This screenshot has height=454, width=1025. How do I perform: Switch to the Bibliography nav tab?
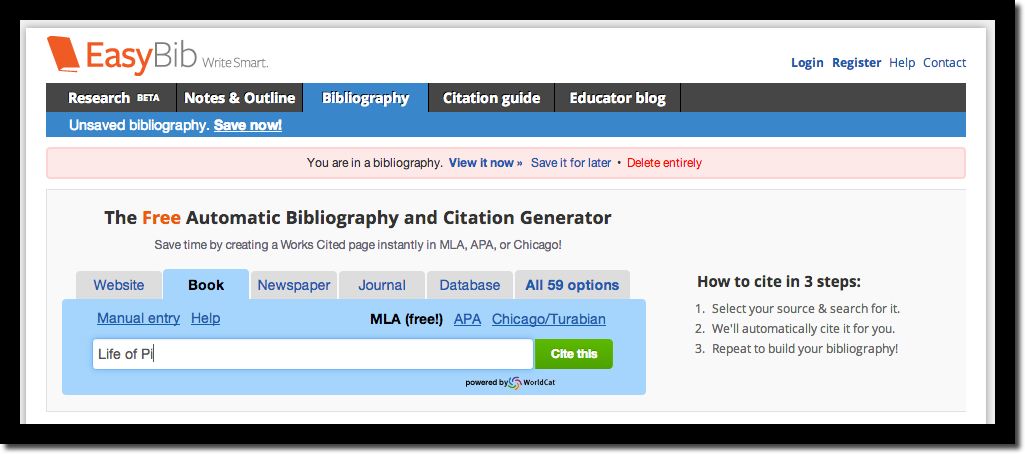point(365,98)
